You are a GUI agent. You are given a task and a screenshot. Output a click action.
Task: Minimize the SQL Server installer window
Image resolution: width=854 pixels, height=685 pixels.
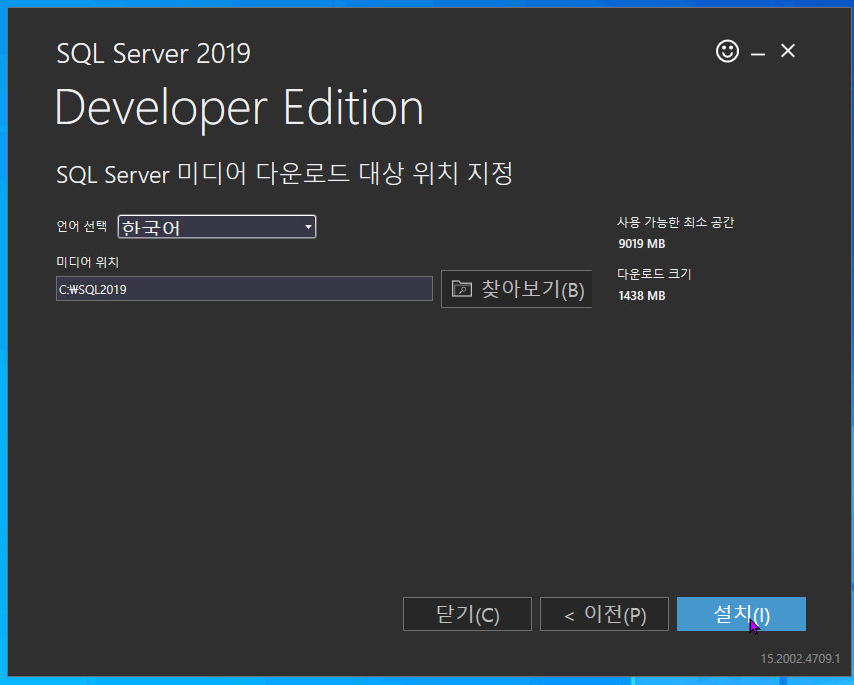758,53
